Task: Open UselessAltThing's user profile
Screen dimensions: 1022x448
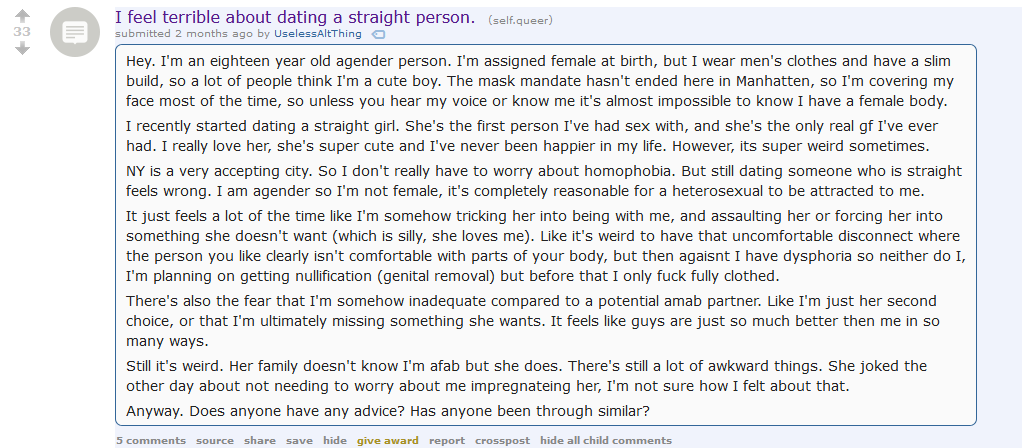Action: 318,34
